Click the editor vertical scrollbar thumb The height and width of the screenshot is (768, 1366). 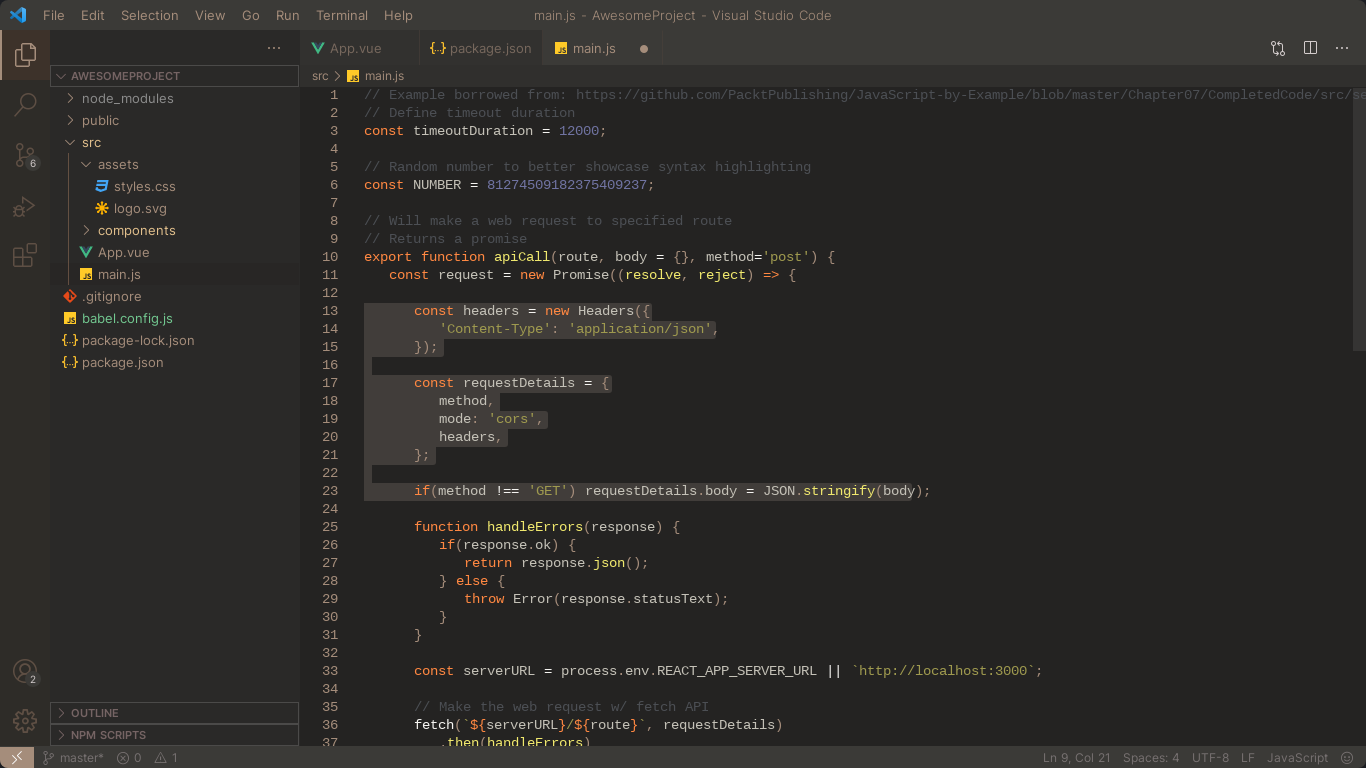1359,218
